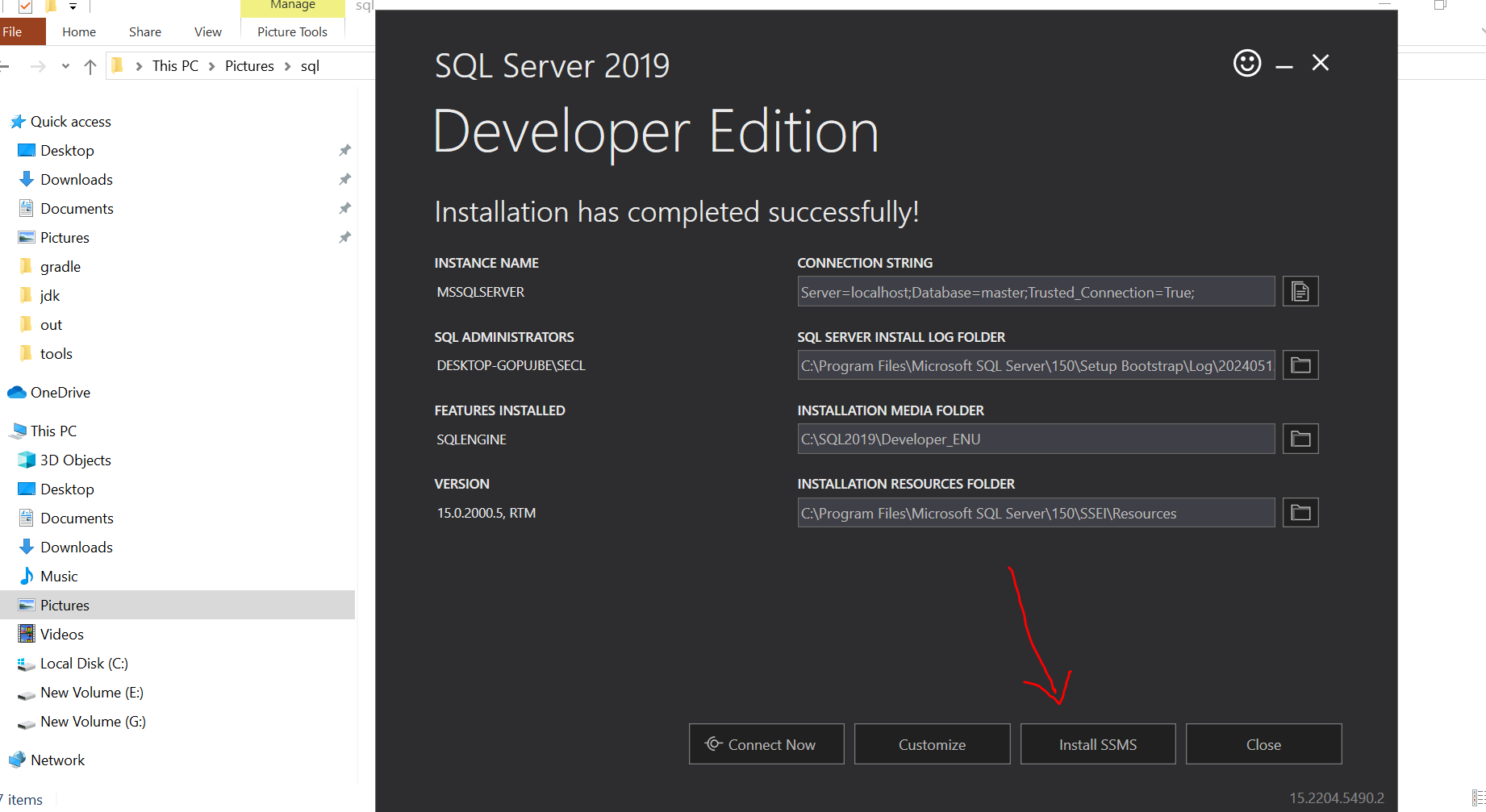The image size is (1486, 812).
Task: Open the jdk folder in Quick access
Action: [x=50, y=296]
